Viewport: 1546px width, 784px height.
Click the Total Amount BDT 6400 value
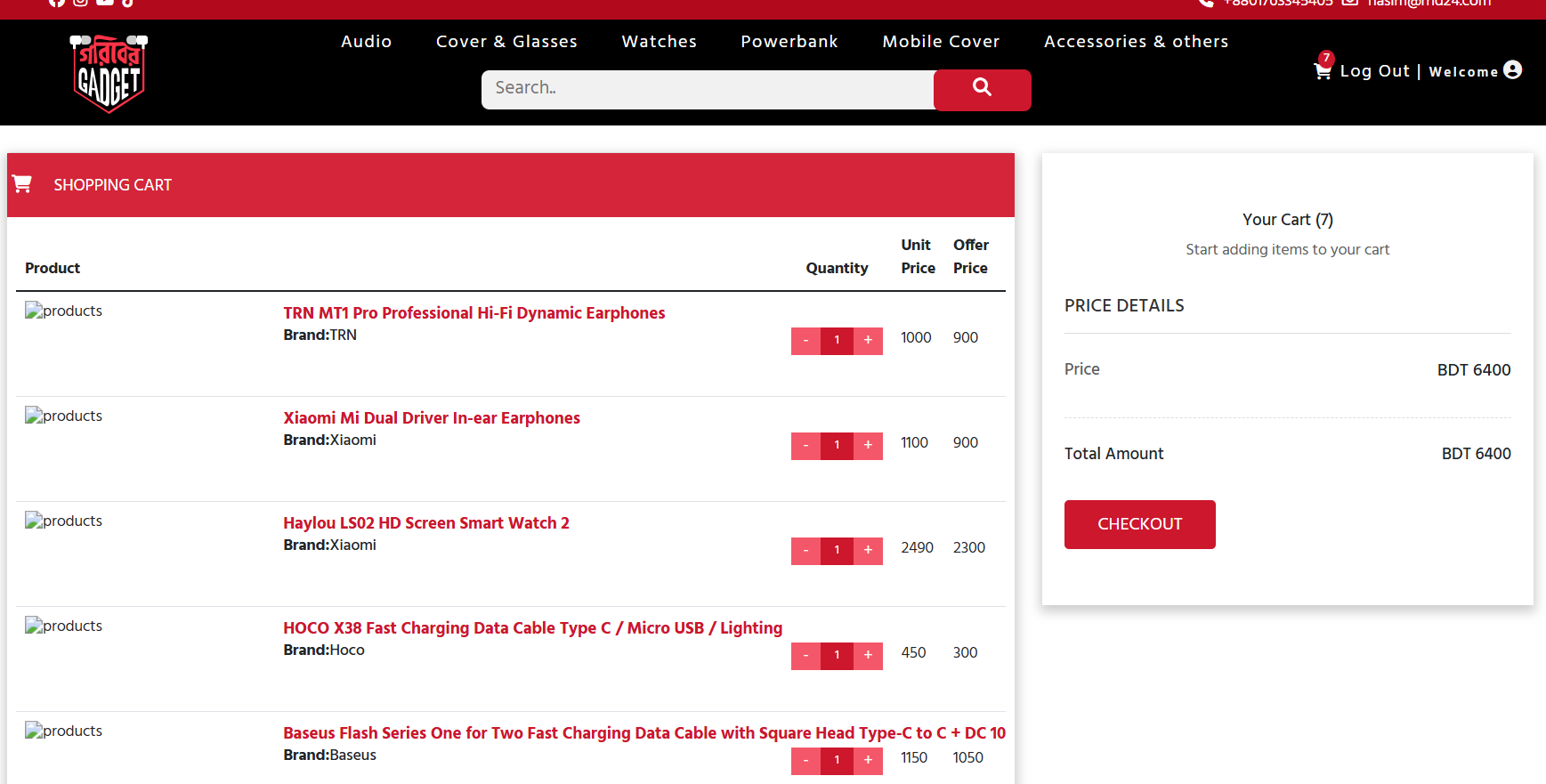pyautogui.click(x=1477, y=454)
